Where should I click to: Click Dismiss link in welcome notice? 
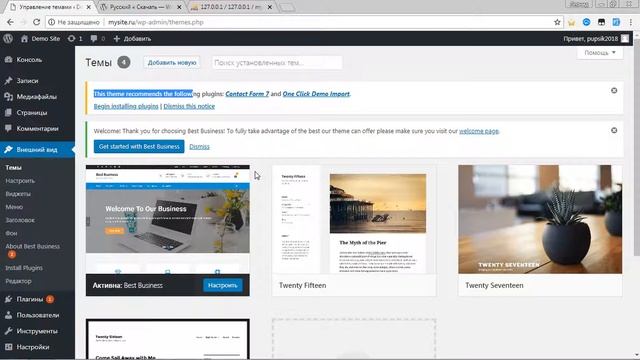[x=199, y=147]
